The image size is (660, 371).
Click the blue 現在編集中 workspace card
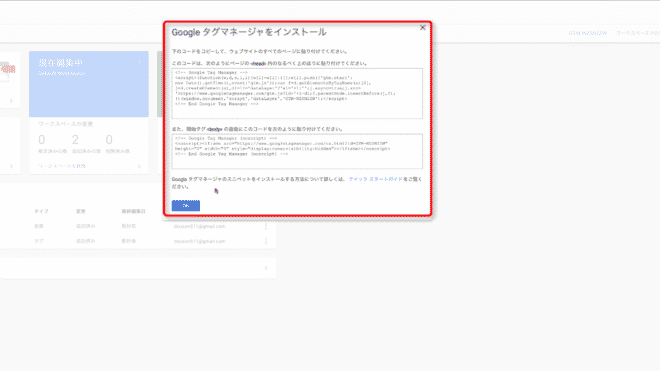89,84
